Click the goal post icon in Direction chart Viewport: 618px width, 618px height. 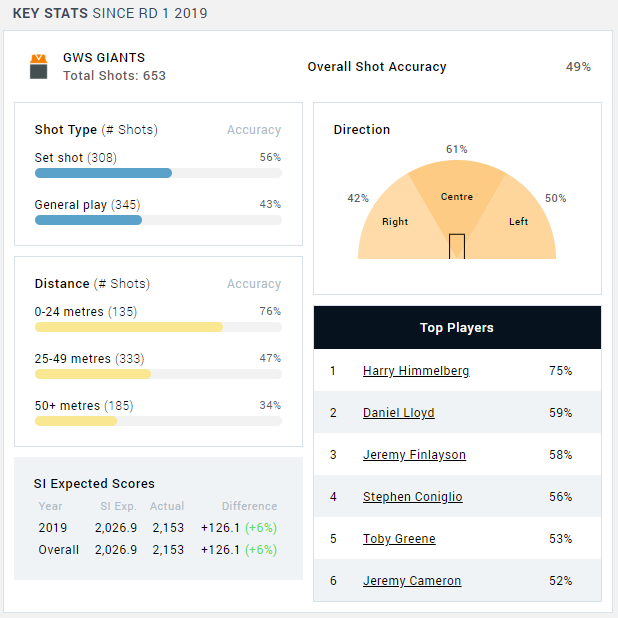pos(457,246)
